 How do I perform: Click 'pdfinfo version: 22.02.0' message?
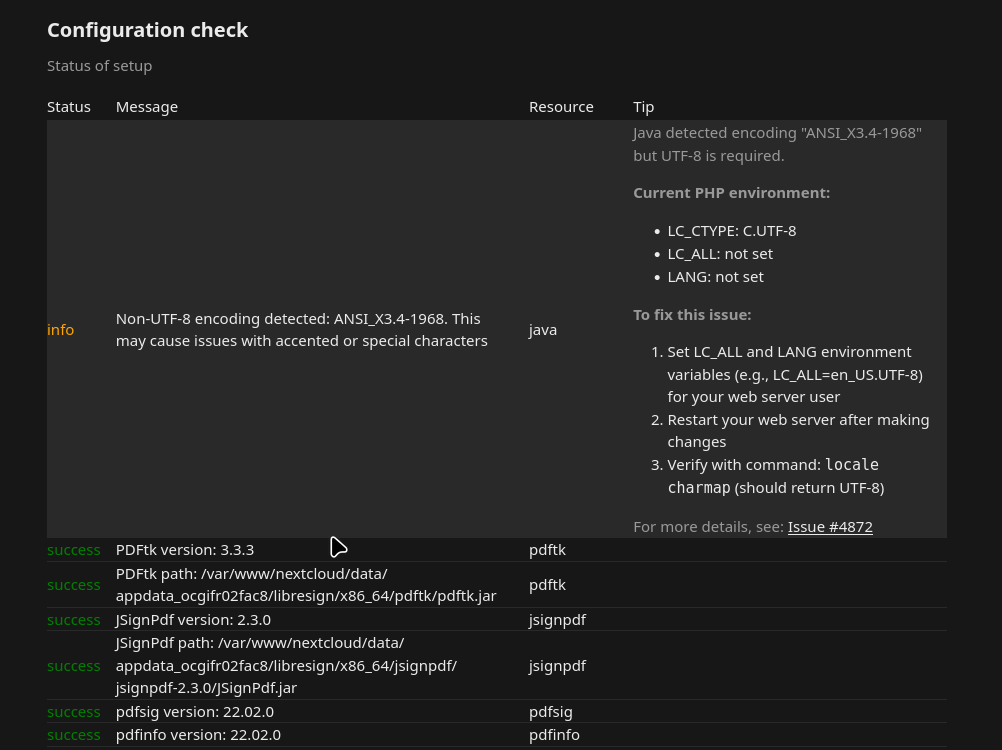(x=198, y=735)
